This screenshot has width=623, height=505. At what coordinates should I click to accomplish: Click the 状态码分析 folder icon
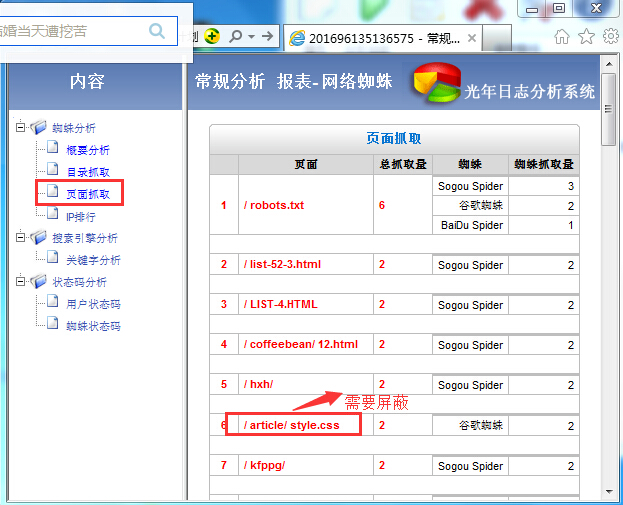39,282
